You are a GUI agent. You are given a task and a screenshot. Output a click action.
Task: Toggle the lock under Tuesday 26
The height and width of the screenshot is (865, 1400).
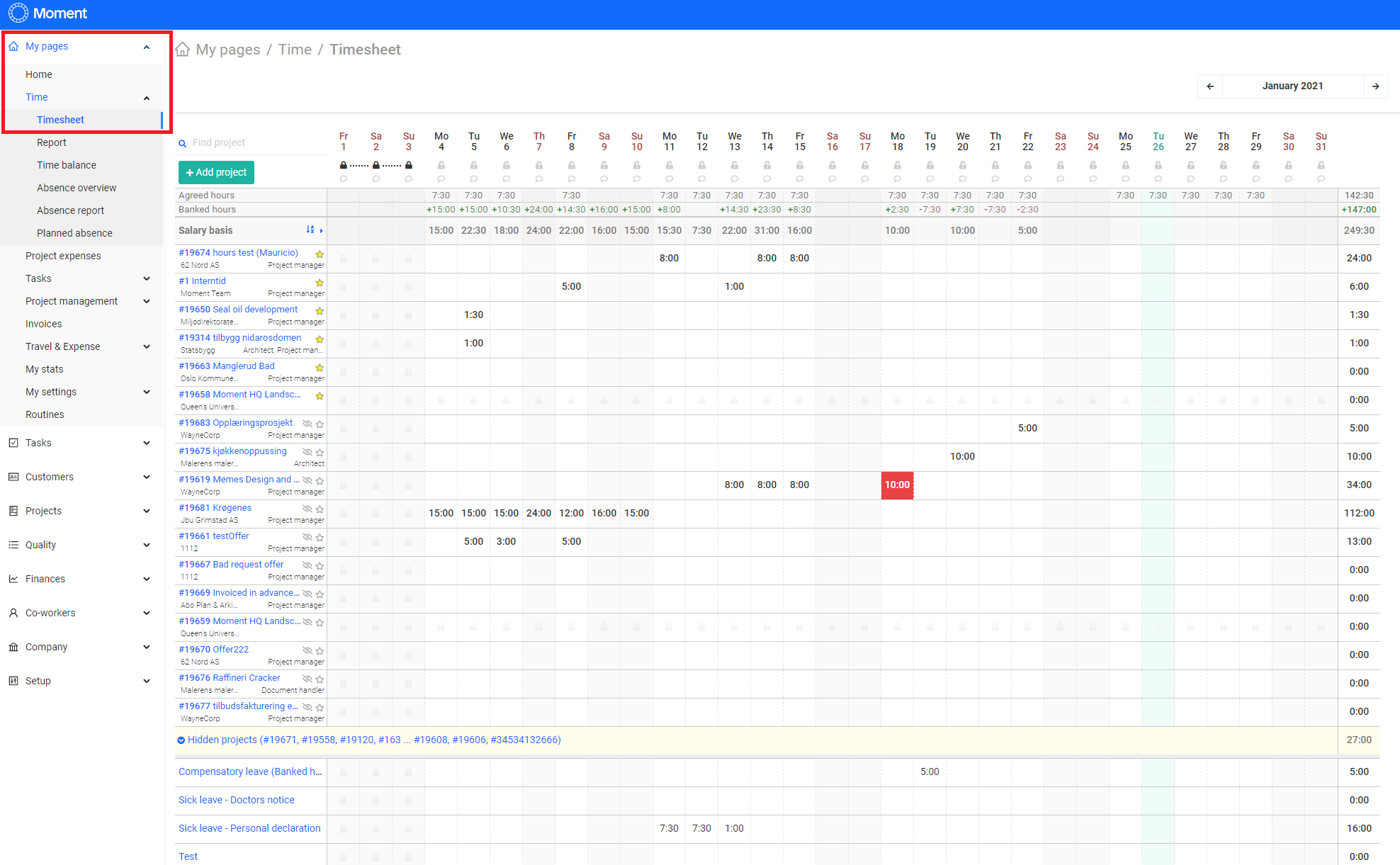pyautogui.click(x=1158, y=165)
